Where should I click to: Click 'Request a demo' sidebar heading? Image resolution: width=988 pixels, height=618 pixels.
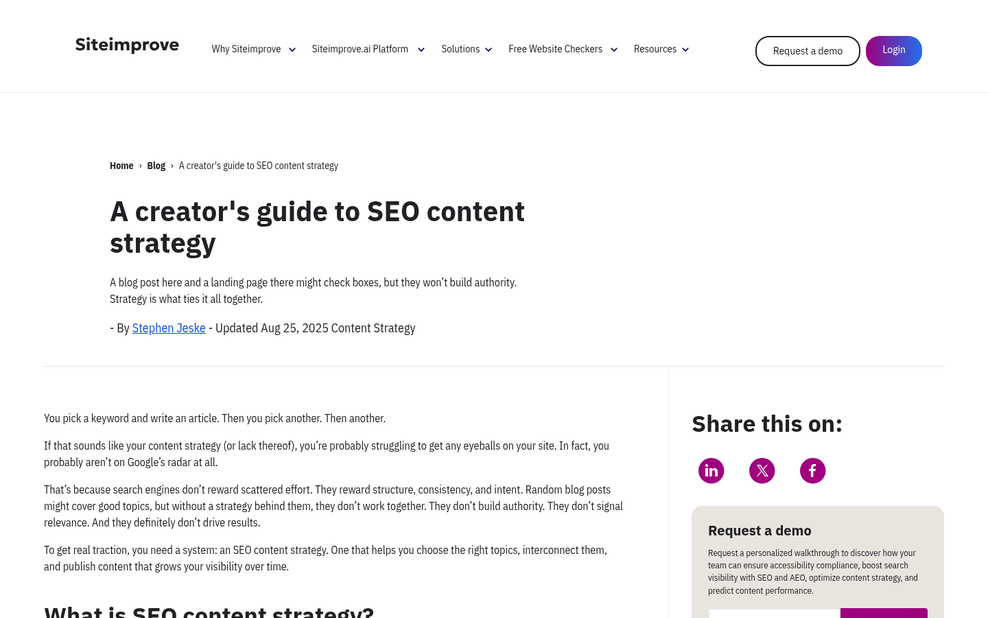pos(759,530)
